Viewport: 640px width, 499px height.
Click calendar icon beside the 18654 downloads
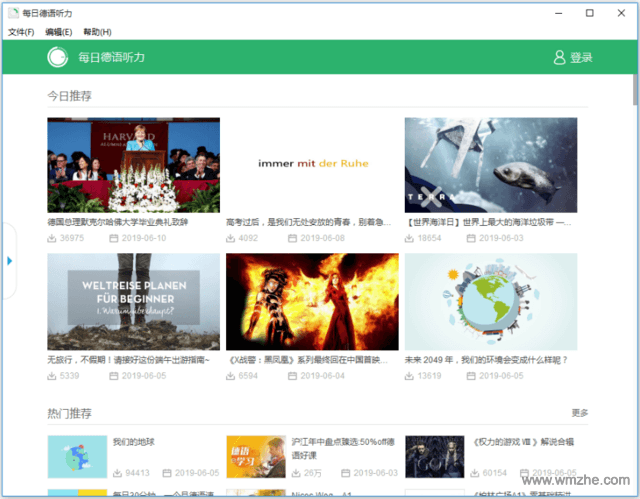(471, 238)
